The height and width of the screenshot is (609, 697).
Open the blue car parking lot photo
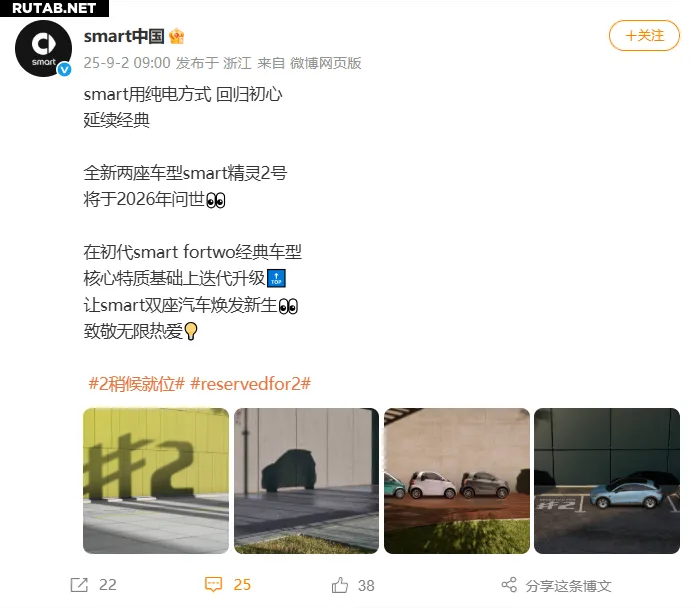[607, 481]
